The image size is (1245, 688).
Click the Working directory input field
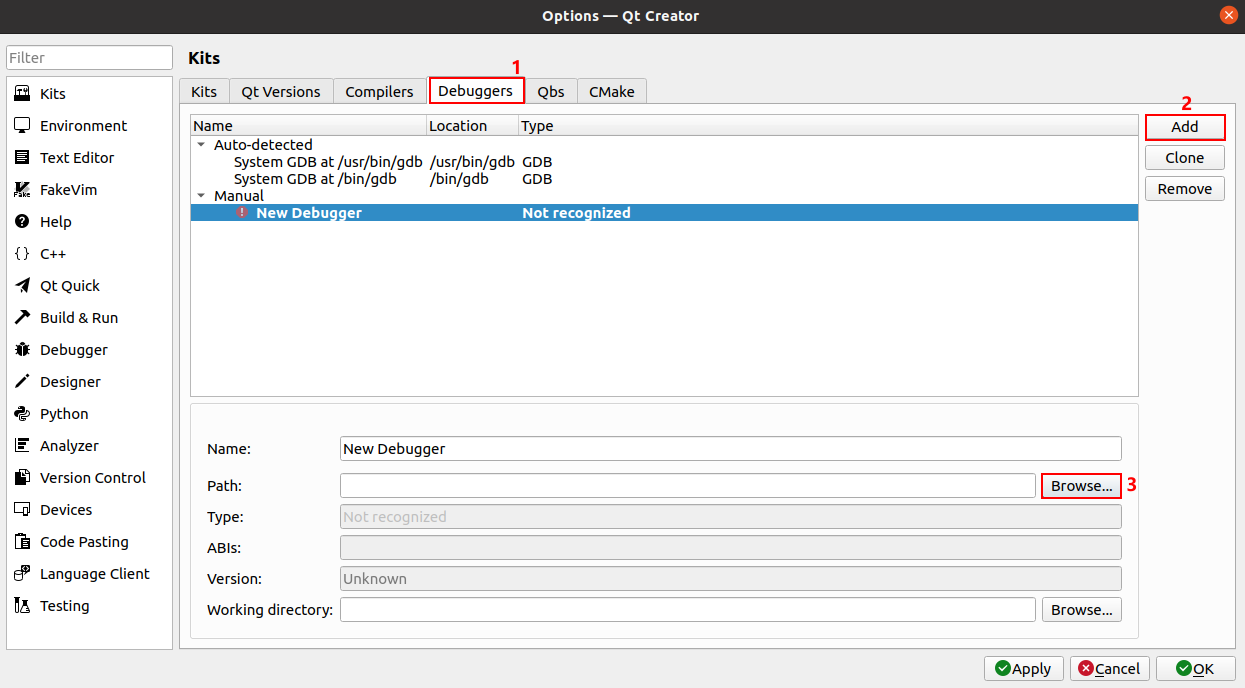pos(688,610)
